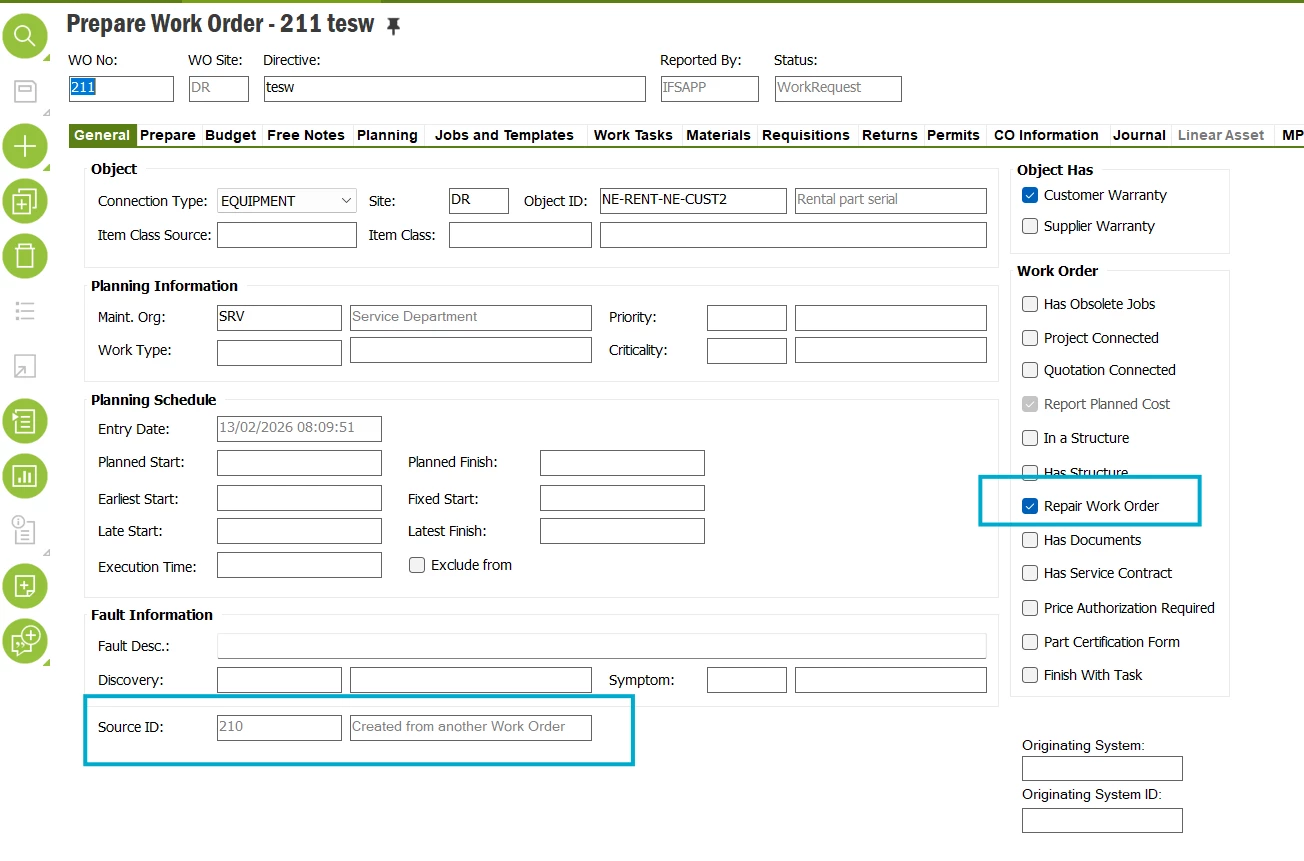Open the Permits tab
Screen dimensions: 1304x861
coord(953,135)
